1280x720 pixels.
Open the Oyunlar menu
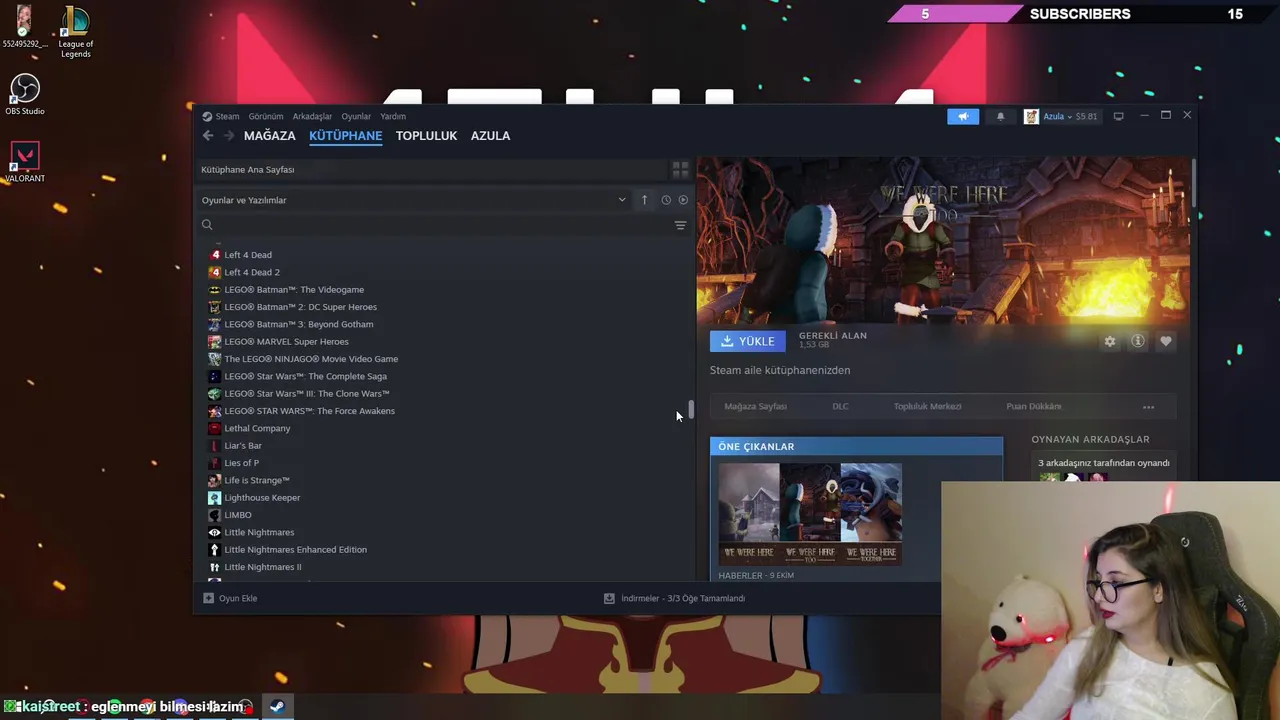(356, 116)
